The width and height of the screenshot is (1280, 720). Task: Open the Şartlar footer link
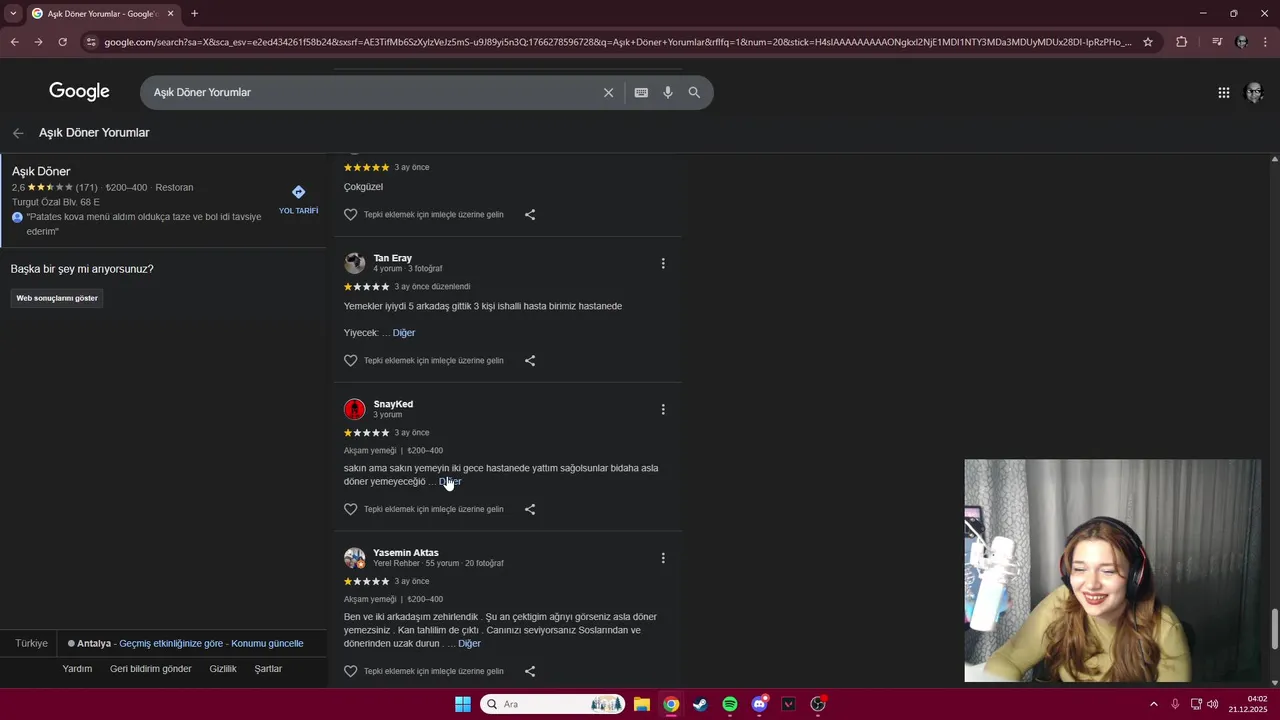coord(268,669)
